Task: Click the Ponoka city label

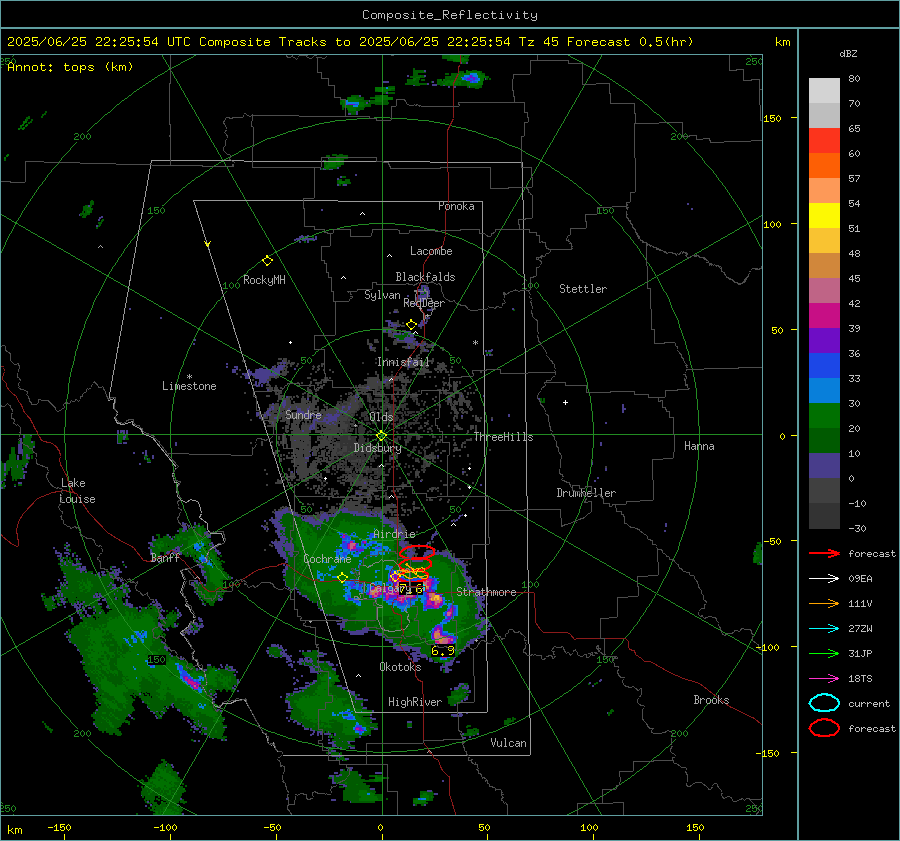Action: (x=456, y=206)
